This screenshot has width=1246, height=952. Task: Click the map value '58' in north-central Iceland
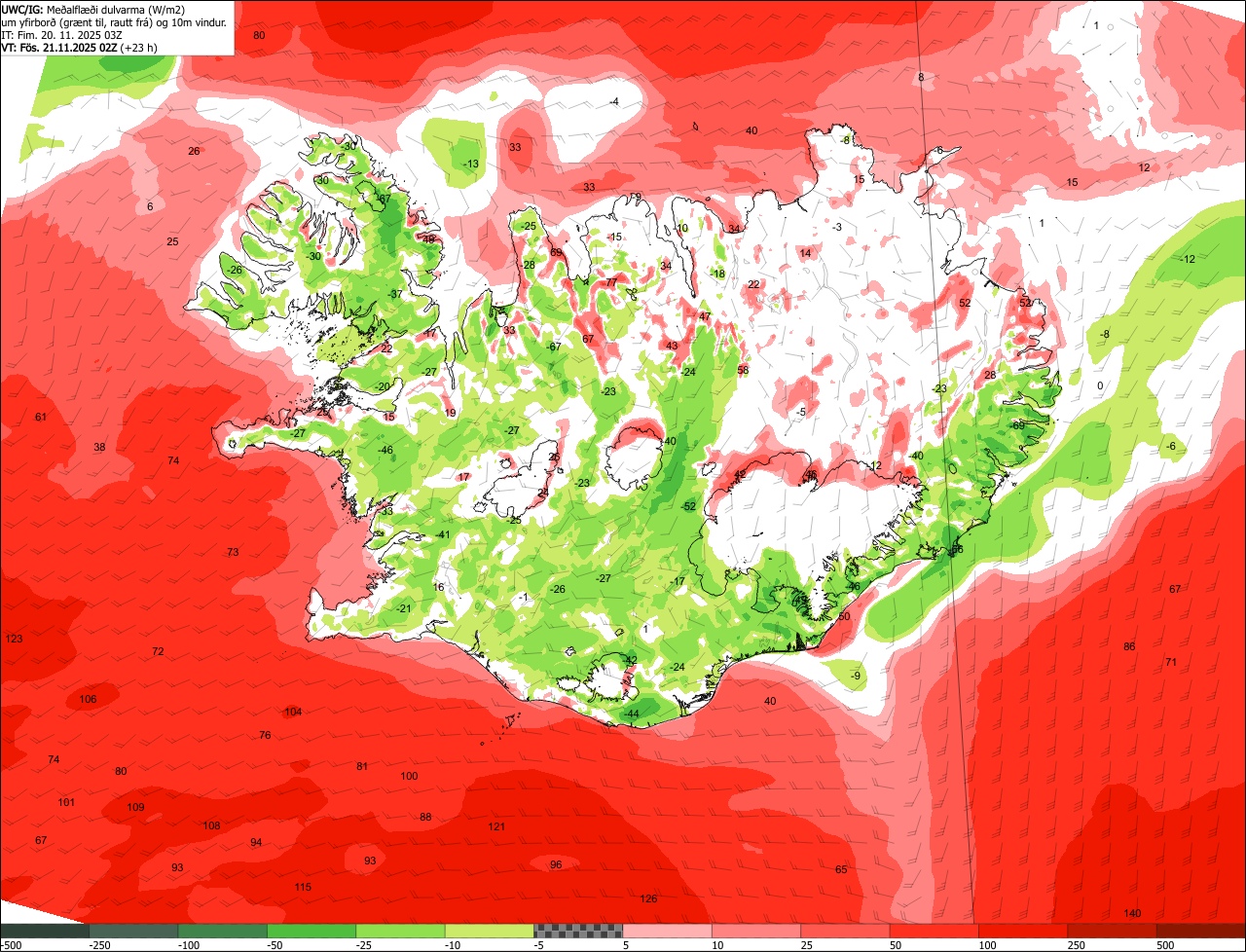click(743, 370)
